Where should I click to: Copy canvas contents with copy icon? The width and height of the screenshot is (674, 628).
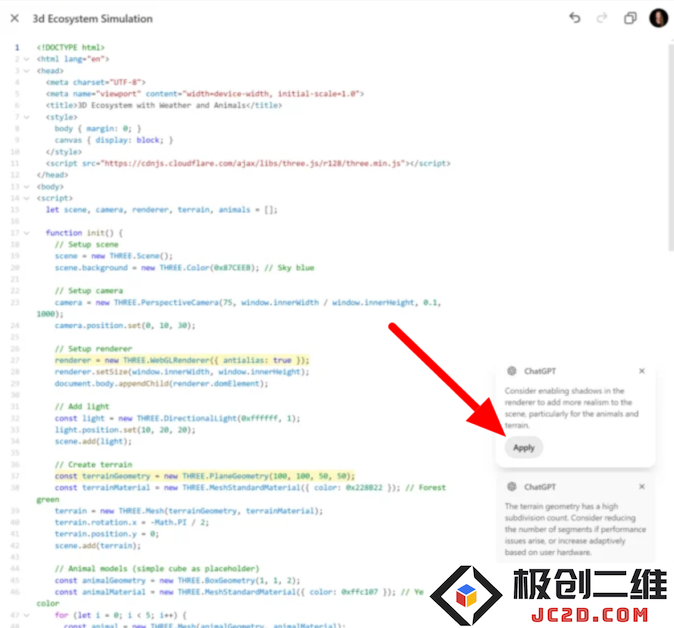pyautogui.click(x=630, y=18)
